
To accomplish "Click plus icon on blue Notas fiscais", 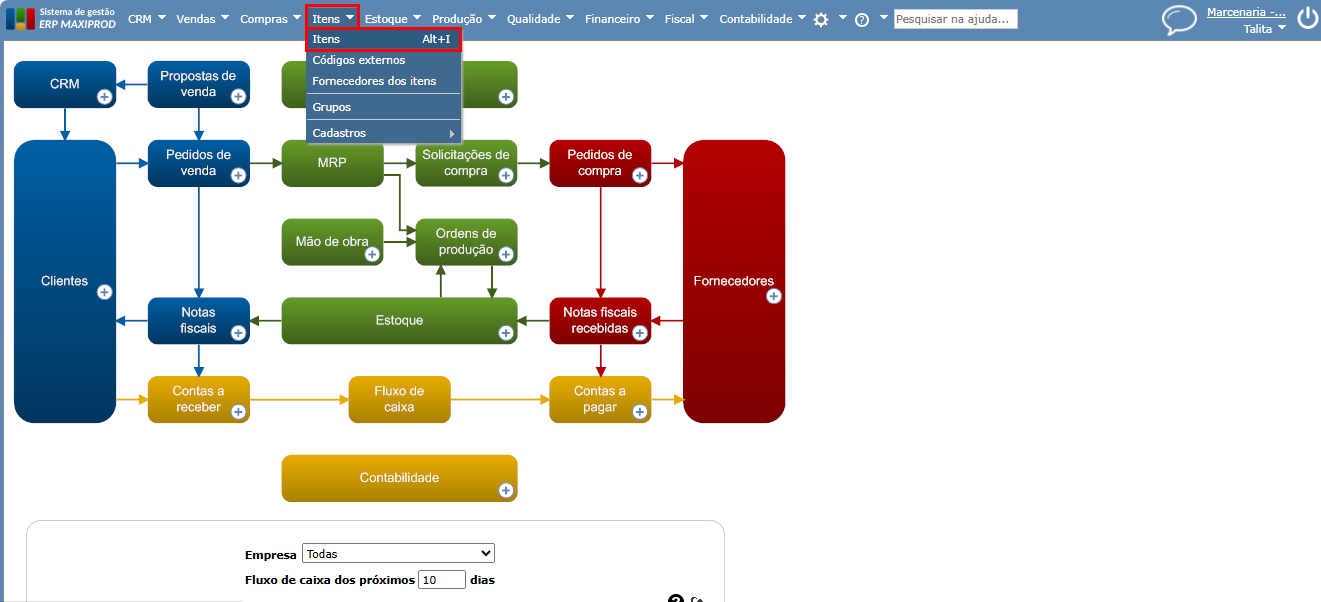I will tap(238, 333).
